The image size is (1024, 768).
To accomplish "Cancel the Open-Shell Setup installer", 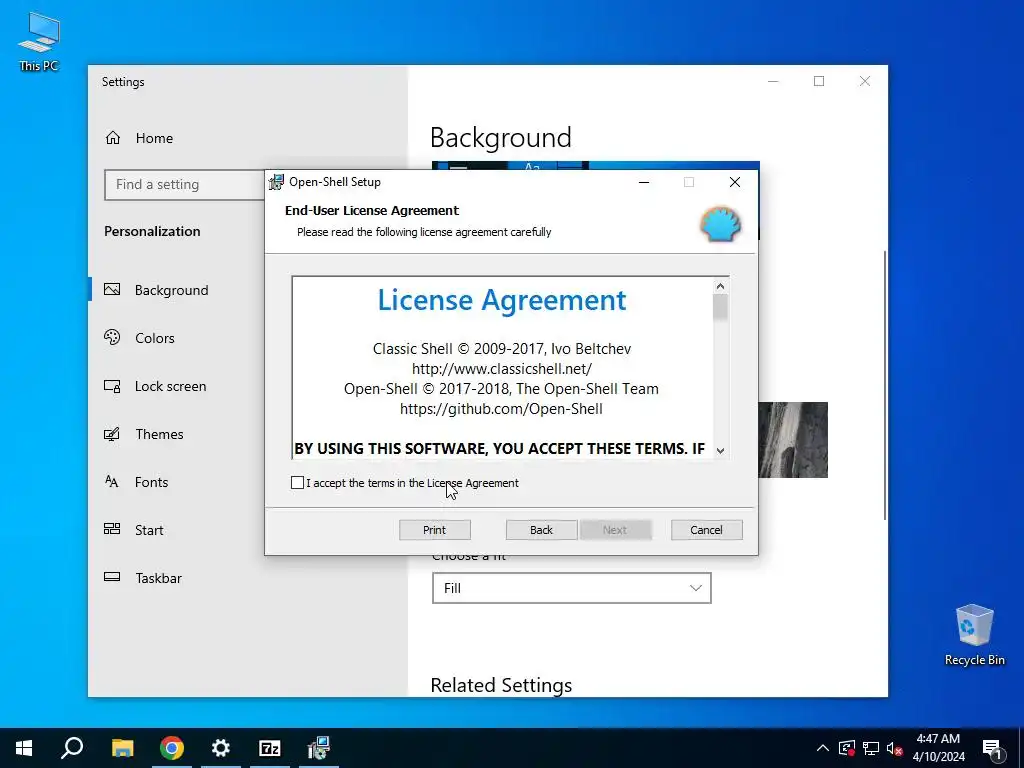I will (x=706, y=530).
